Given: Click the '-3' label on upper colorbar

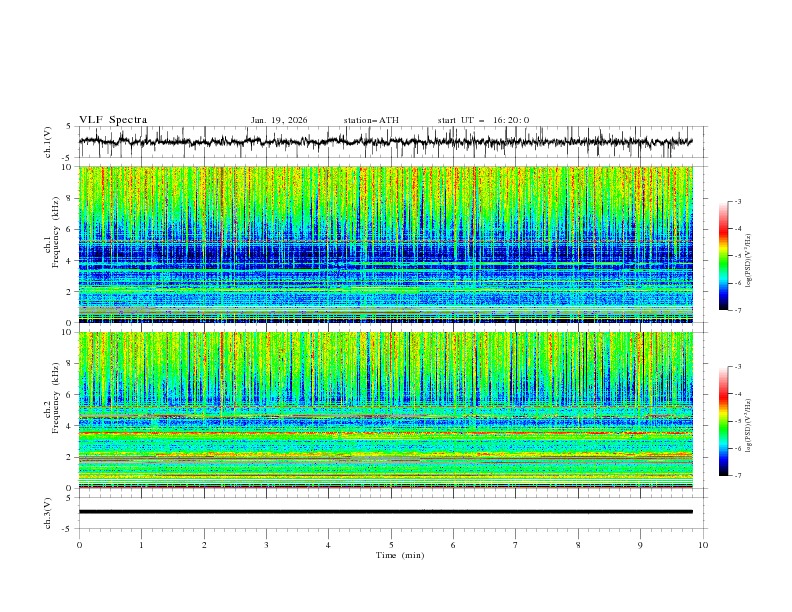Looking at the screenshot, I should [x=738, y=201].
